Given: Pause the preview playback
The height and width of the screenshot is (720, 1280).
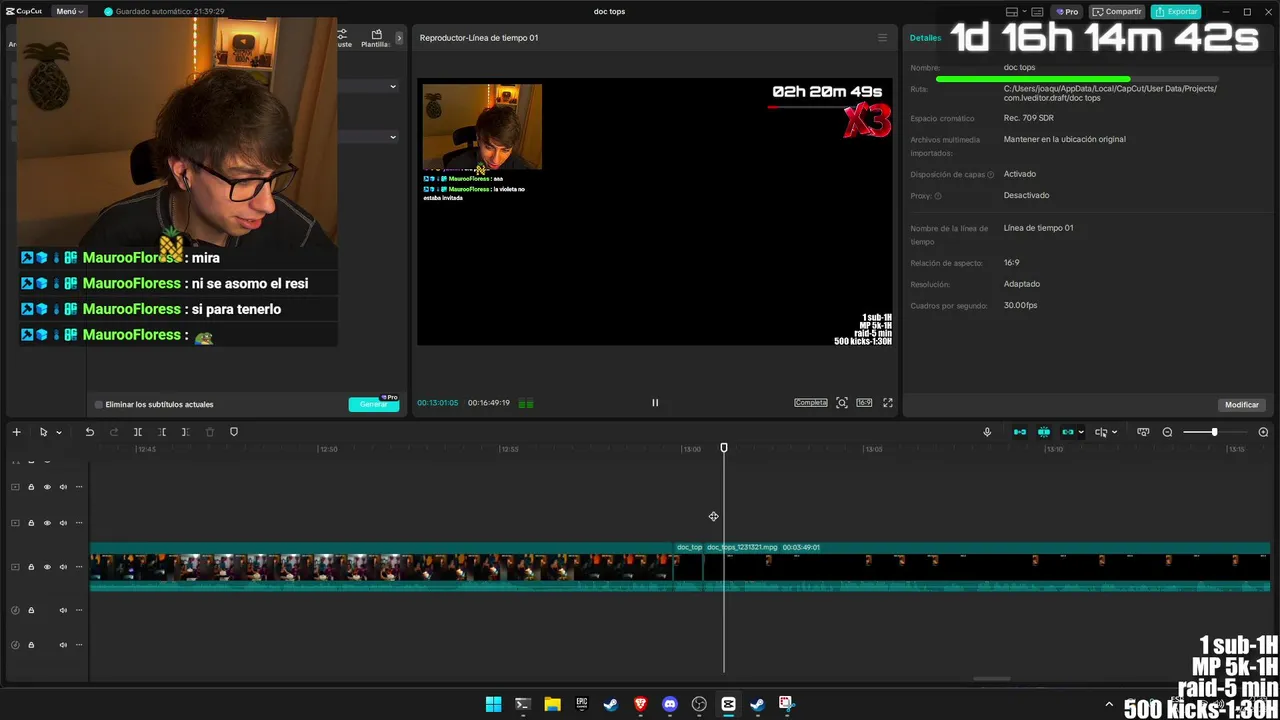Looking at the screenshot, I should click(x=655, y=403).
